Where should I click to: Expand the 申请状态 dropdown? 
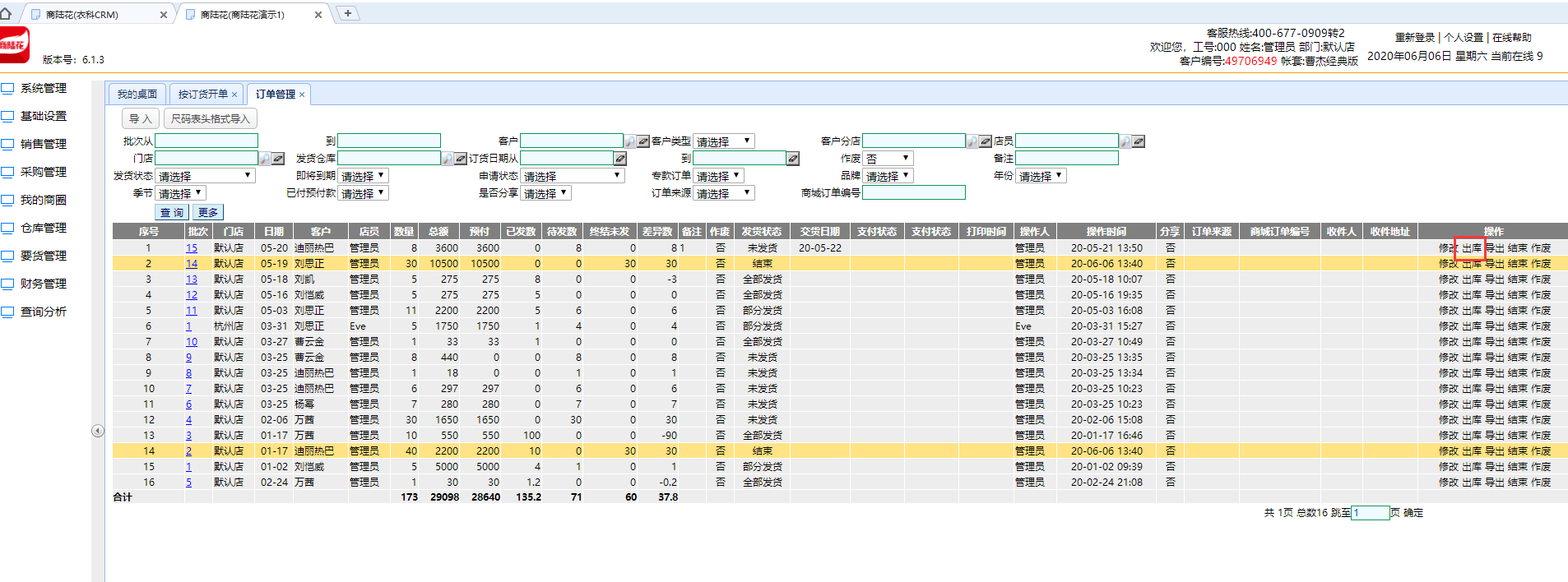tap(573, 176)
